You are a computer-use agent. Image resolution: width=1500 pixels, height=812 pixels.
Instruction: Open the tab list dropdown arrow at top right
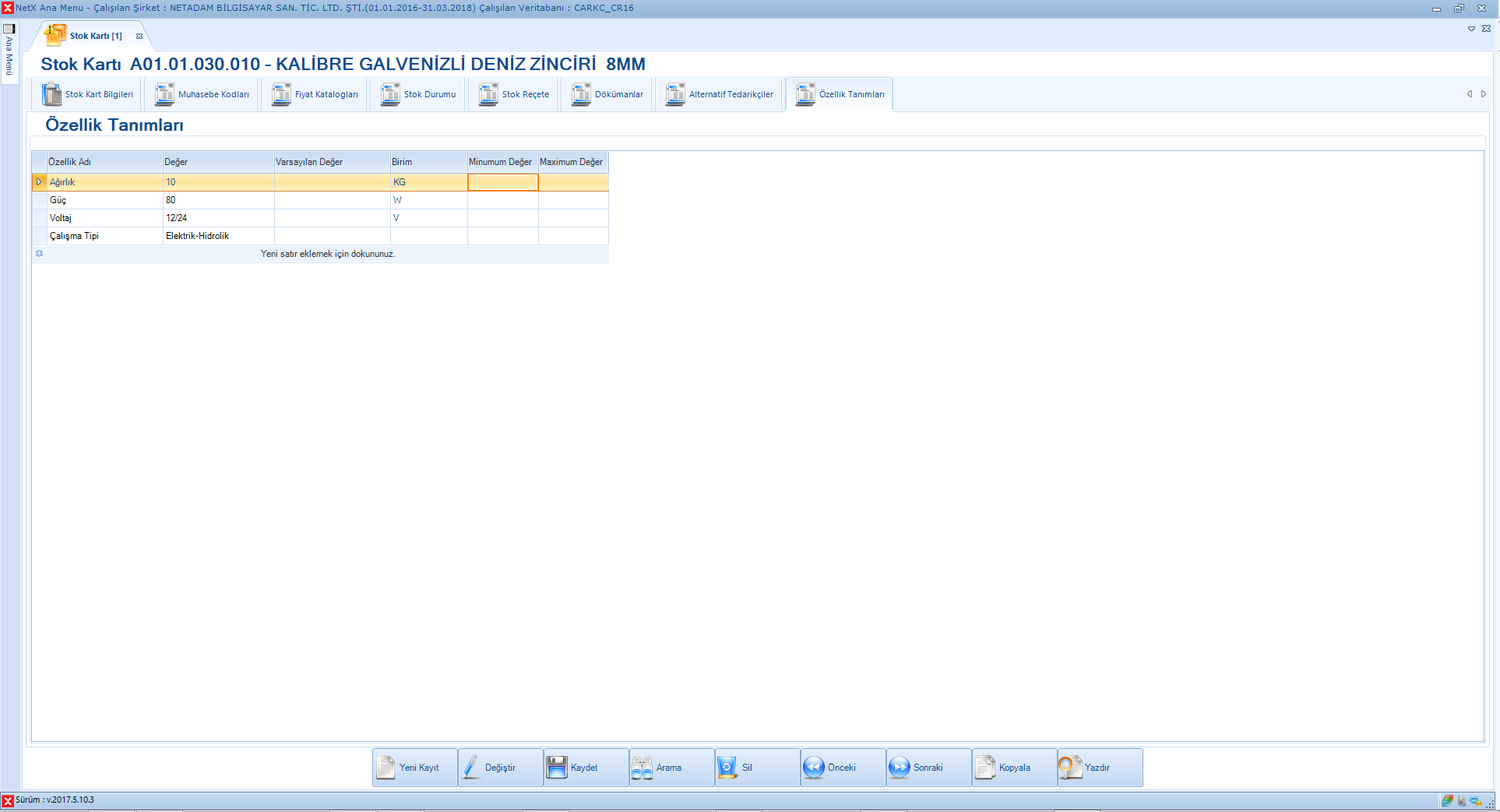pos(1471,29)
